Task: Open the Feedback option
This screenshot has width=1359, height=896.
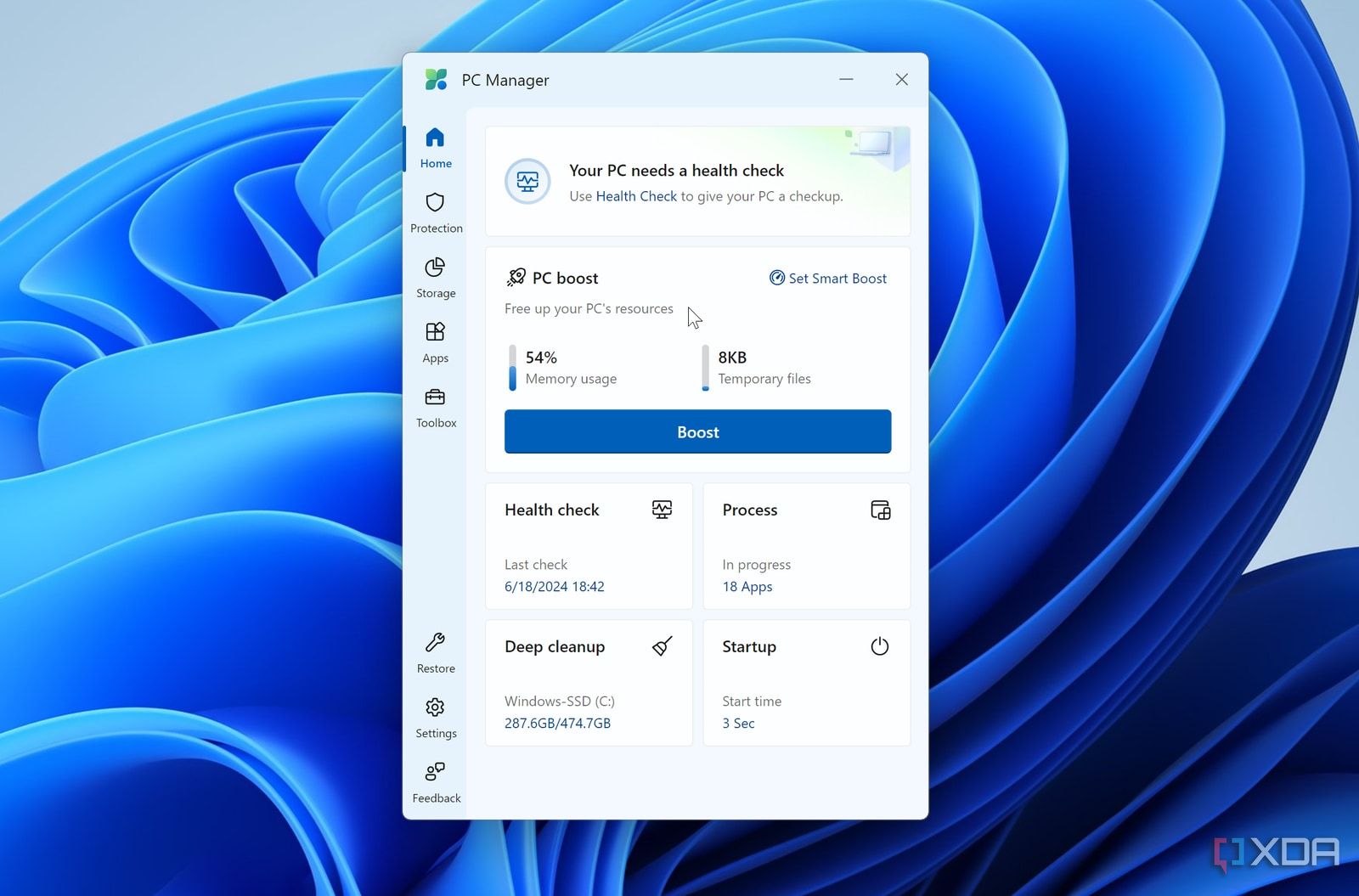Action: click(x=436, y=783)
